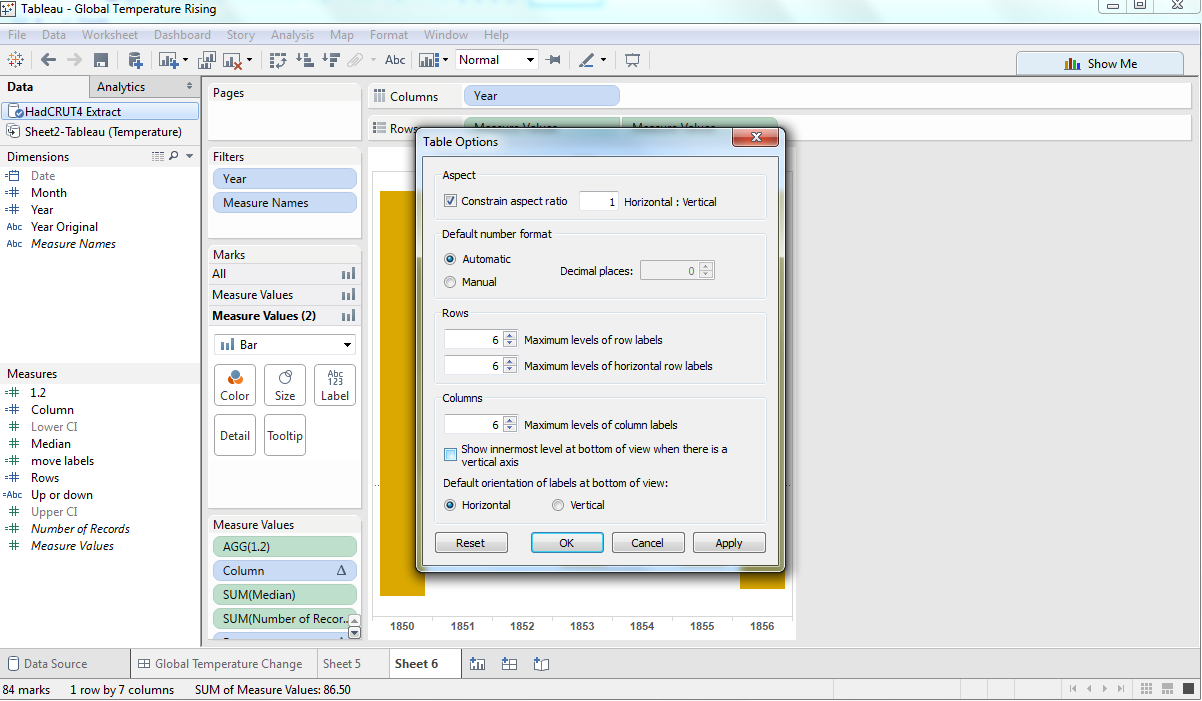Select Vertical label orientation radio button
The height and width of the screenshot is (701, 1202).
(x=558, y=505)
